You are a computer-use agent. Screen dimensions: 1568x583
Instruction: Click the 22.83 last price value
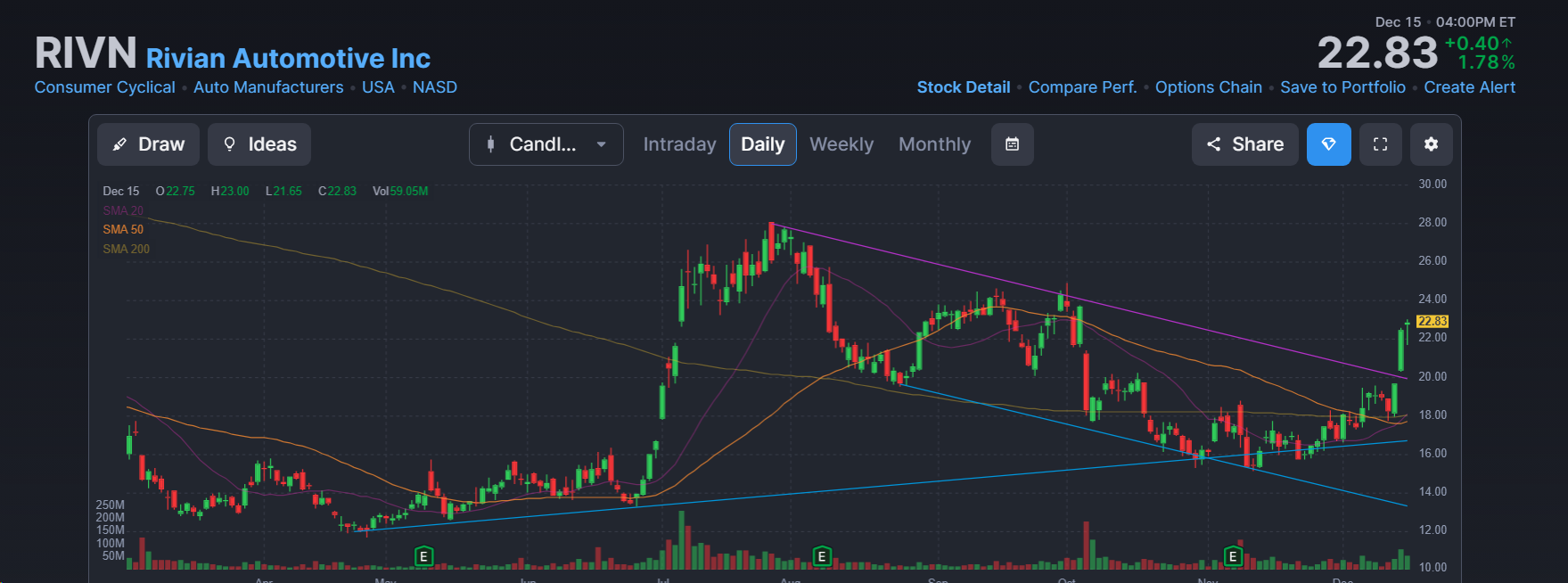click(1378, 53)
